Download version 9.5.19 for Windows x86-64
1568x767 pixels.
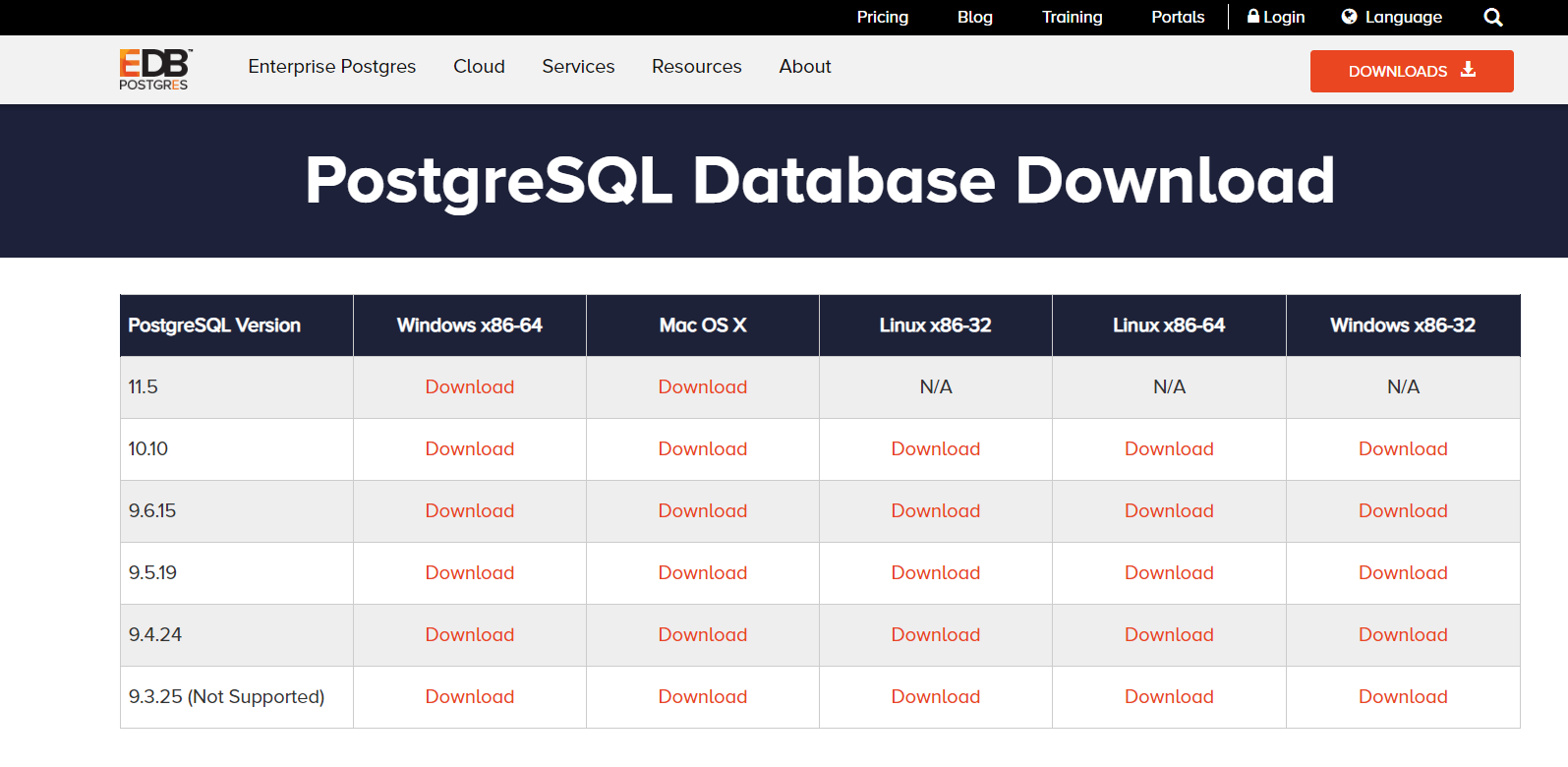click(x=470, y=573)
